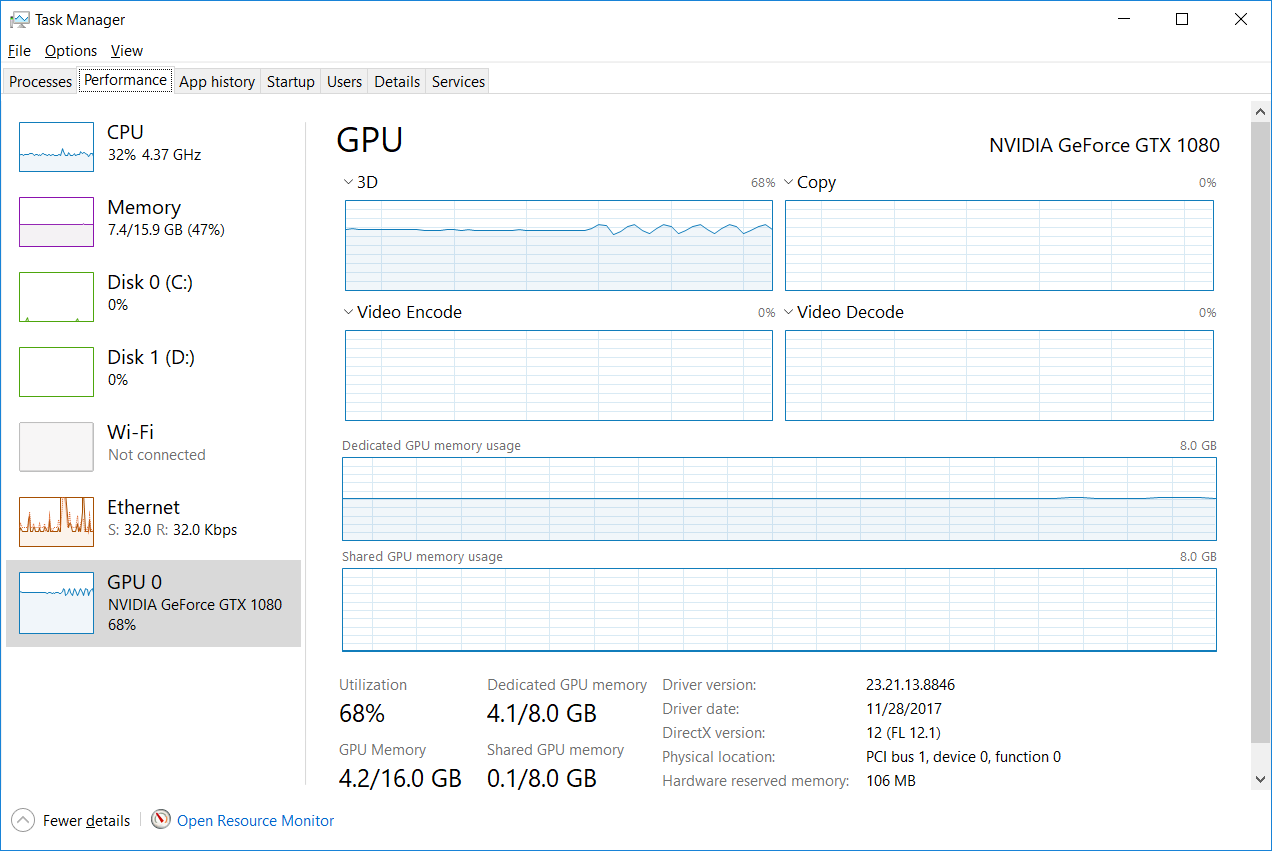Click the Open Resource Monitor link

click(x=255, y=821)
